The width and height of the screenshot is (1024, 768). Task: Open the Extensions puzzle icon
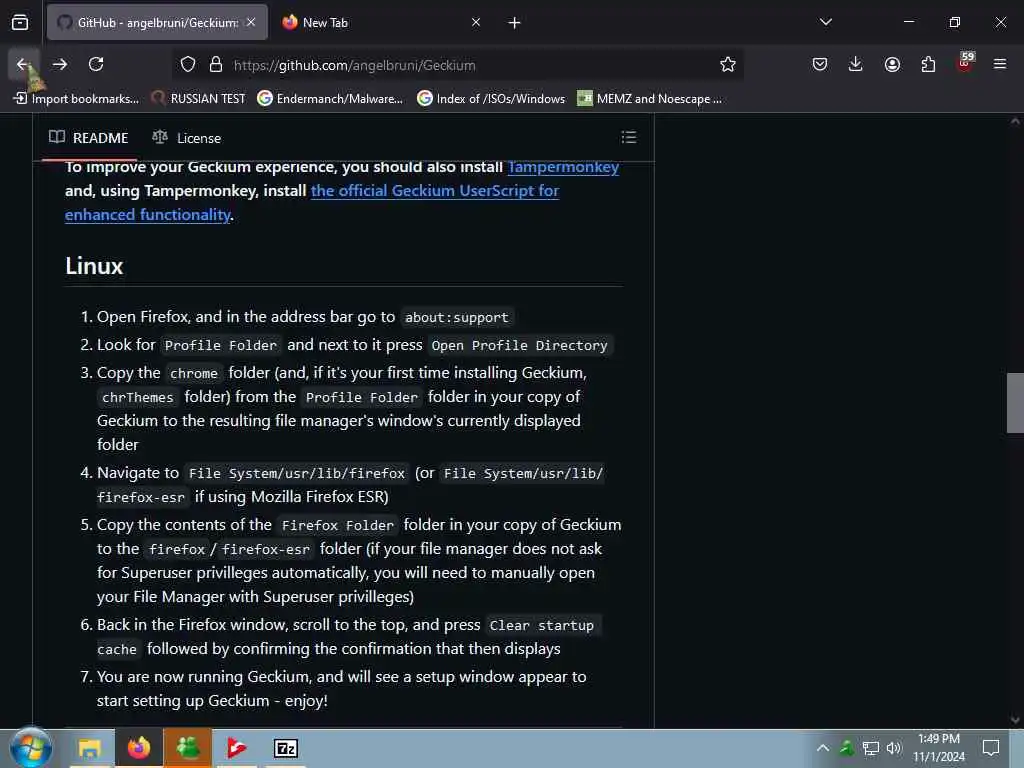pyautogui.click(x=928, y=64)
